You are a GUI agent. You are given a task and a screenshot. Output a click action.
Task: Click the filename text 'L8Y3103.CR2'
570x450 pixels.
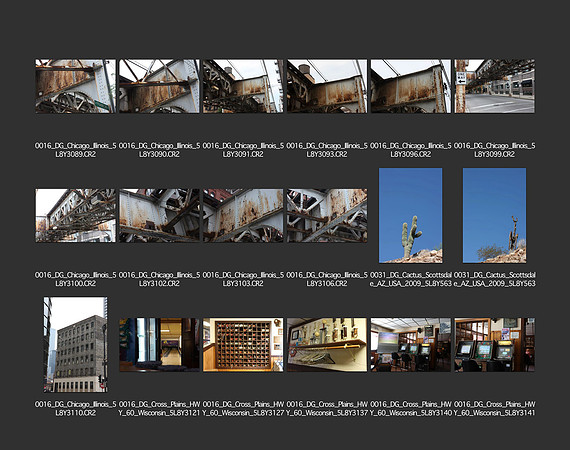click(x=243, y=284)
